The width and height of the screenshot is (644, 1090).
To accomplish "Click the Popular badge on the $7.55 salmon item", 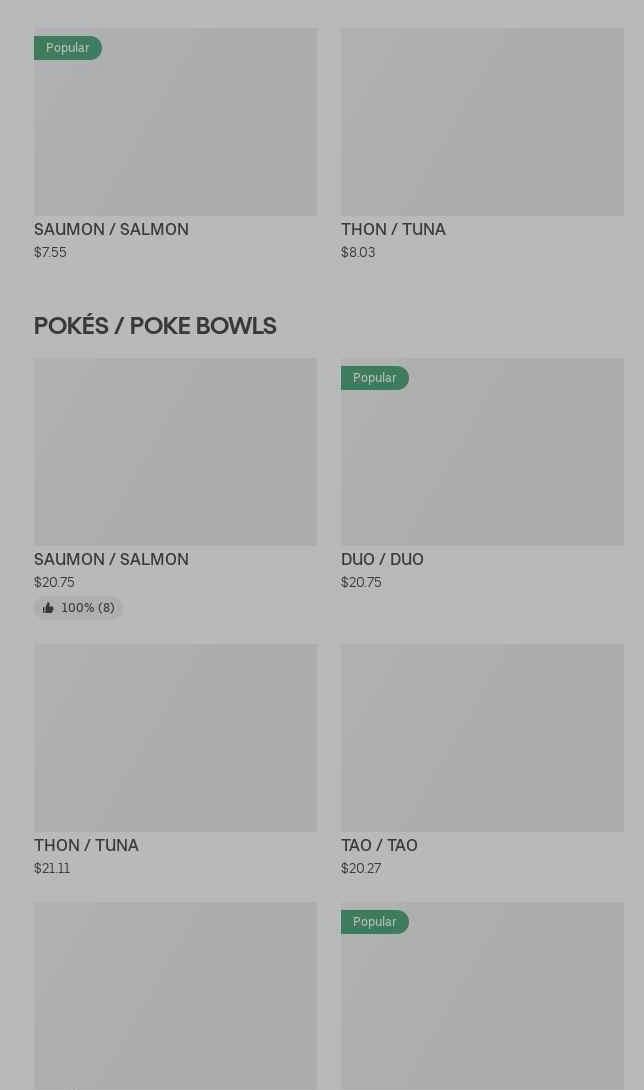I will [x=67, y=48].
